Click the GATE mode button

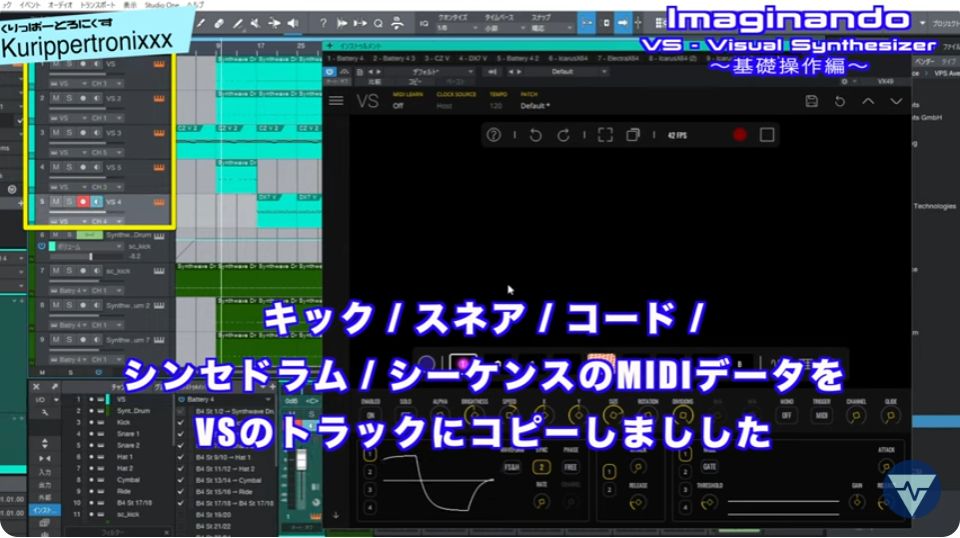[710, 466]
